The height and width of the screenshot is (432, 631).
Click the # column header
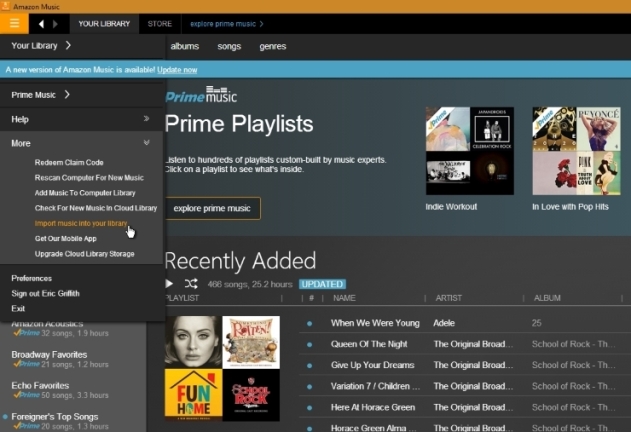311,298
